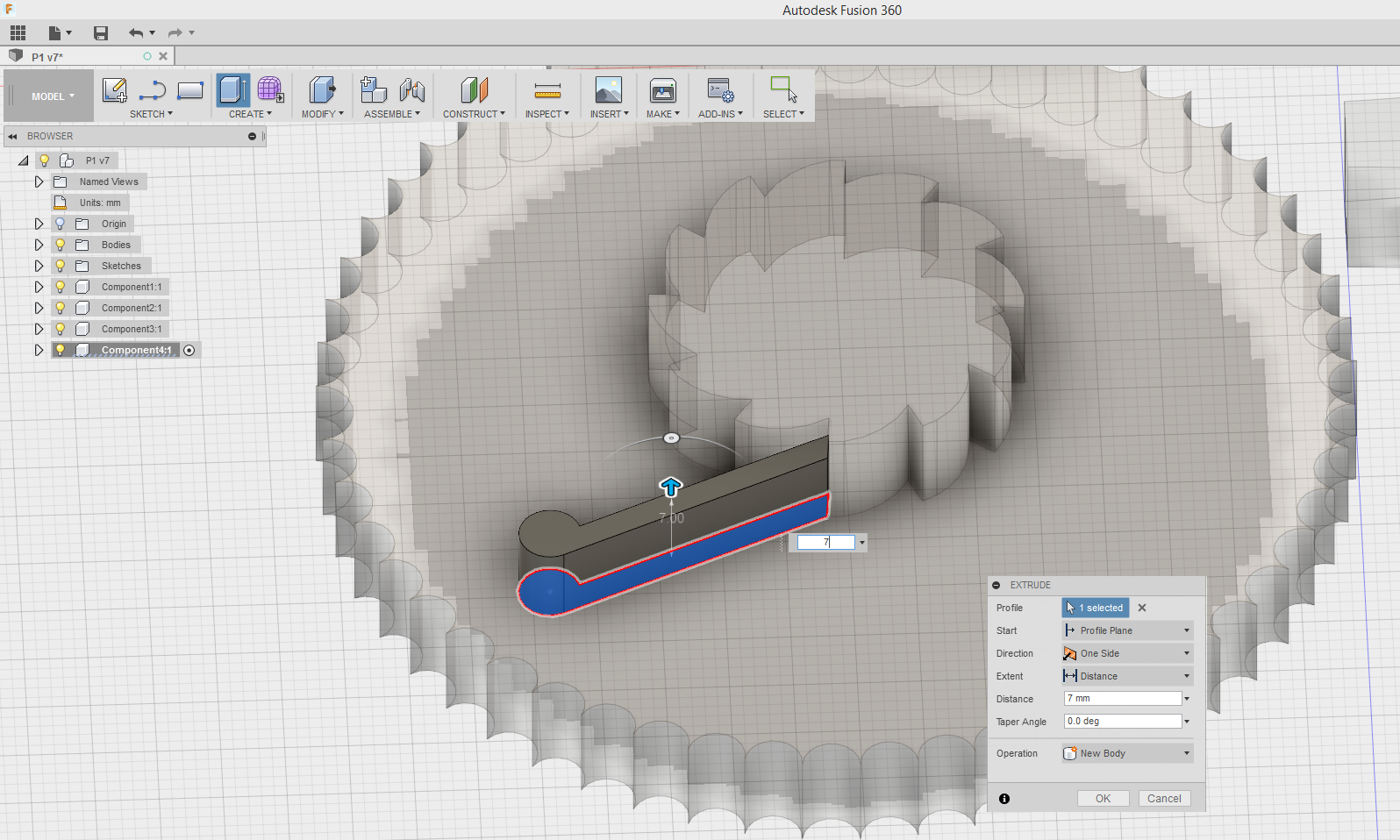Image resolution: width=1400 pixels, height=840 pixels.
Task: Open the CREATE menu
Action: coord(250,114)
